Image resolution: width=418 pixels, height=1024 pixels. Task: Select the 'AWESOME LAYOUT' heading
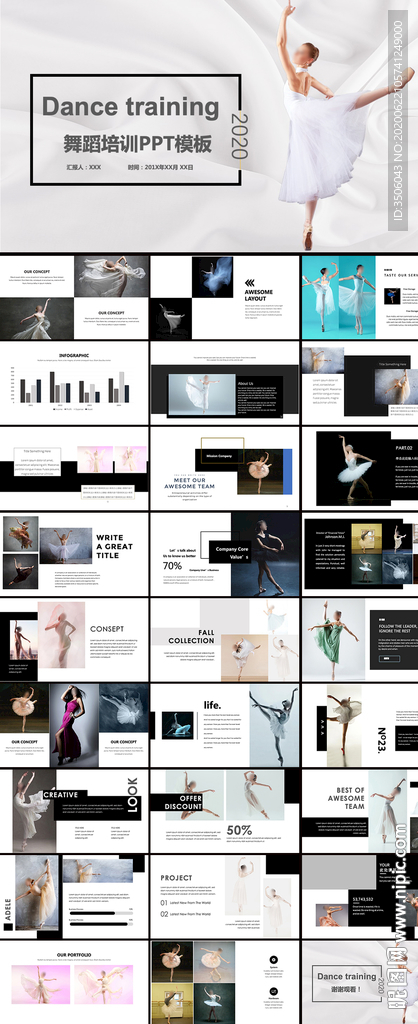(259, 295)
